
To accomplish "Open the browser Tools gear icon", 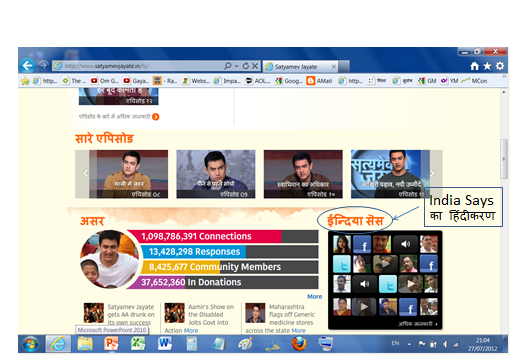I will pyautogui.click(x=500, y=66).
